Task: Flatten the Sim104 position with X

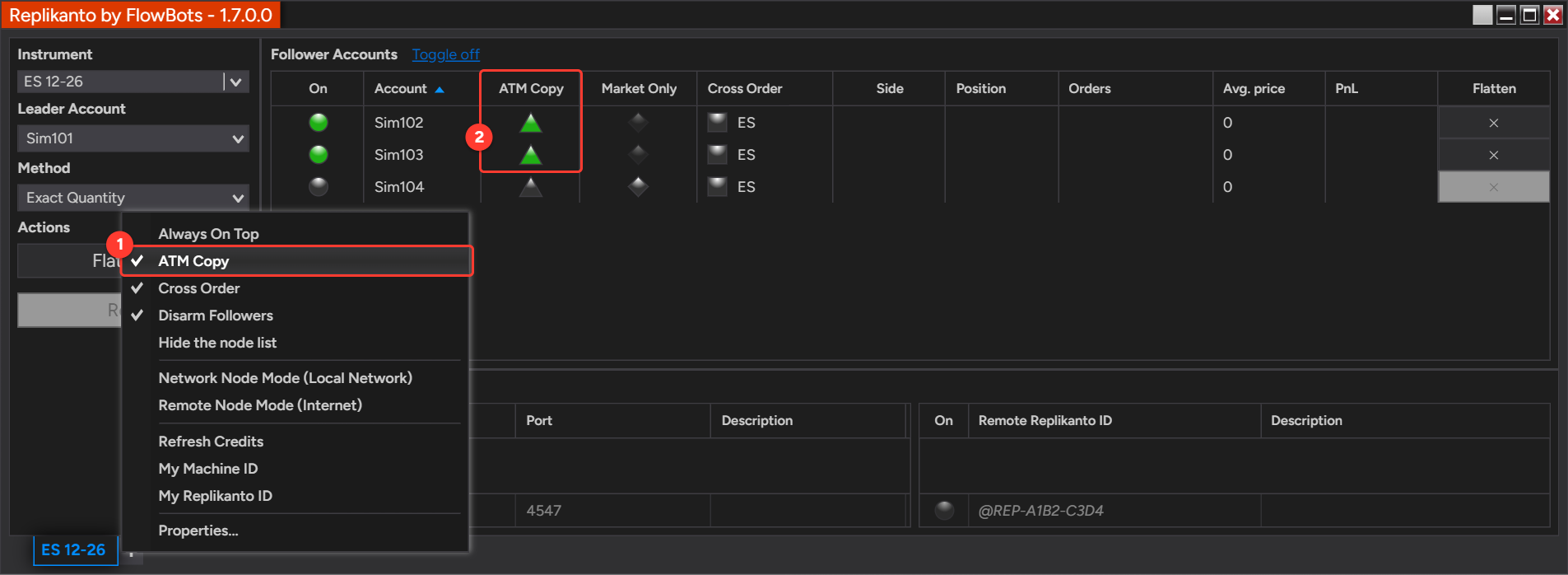Action: [1493, 187]
